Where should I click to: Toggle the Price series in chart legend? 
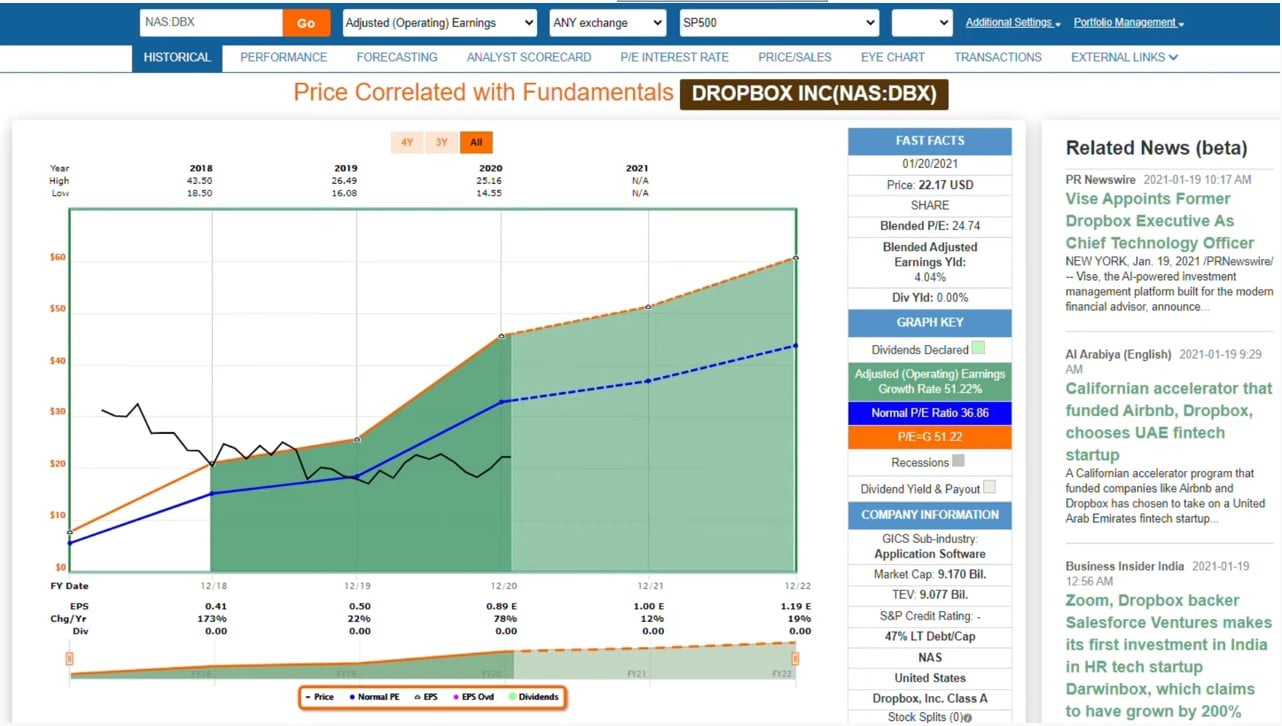coord(320,697)
